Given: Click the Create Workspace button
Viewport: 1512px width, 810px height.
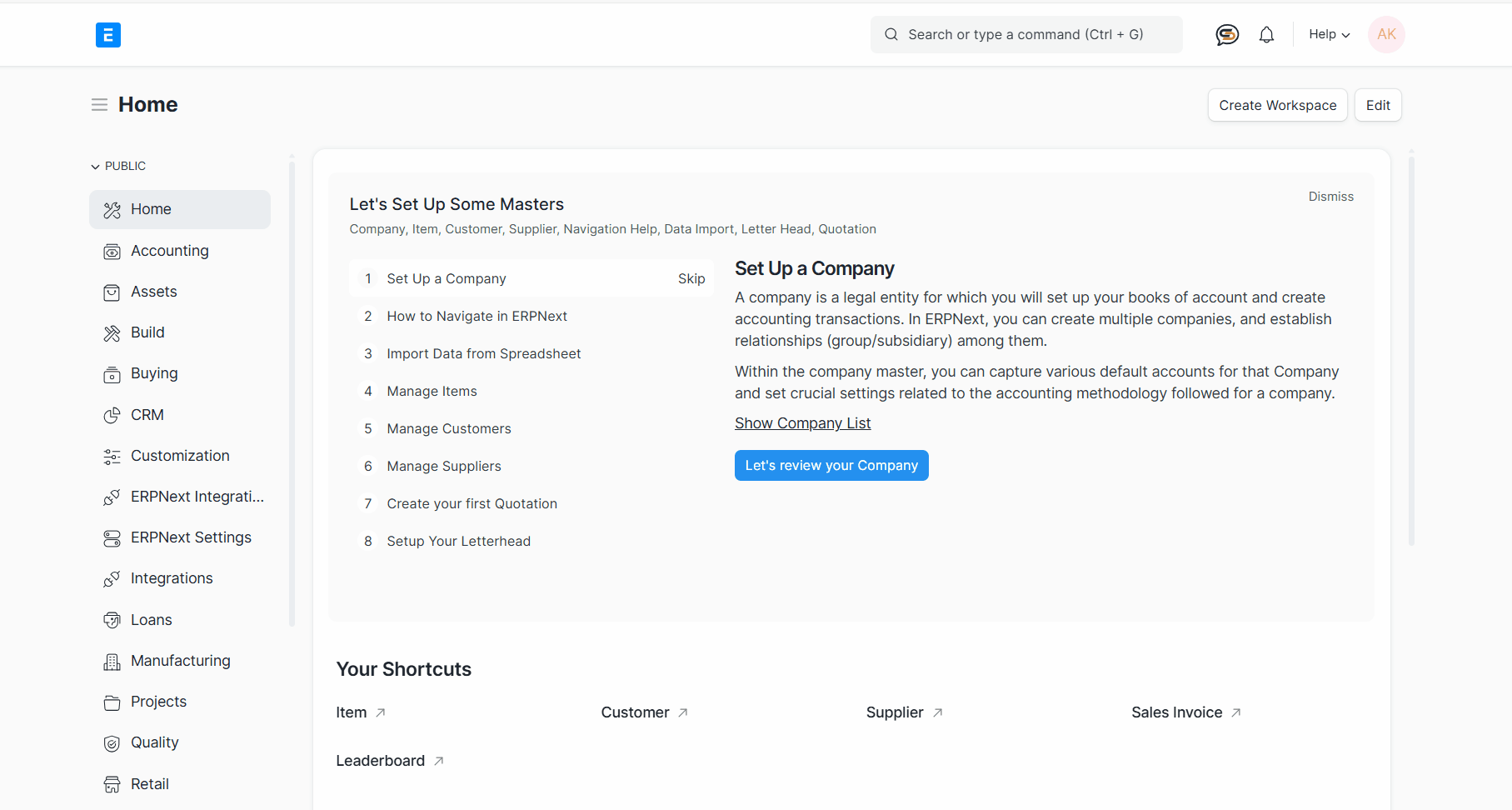Looking at the screenshot, I should [x=1277, y=106].
